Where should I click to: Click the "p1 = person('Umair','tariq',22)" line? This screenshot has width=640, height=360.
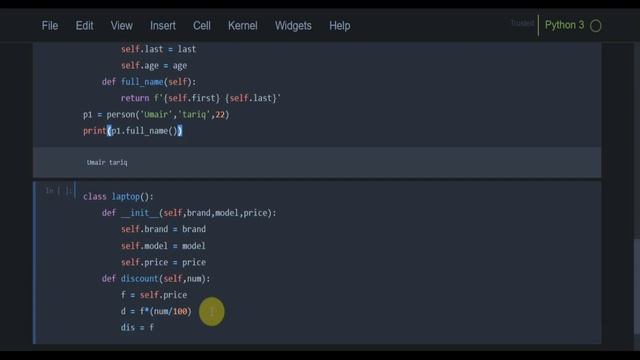tap(156, 114)
